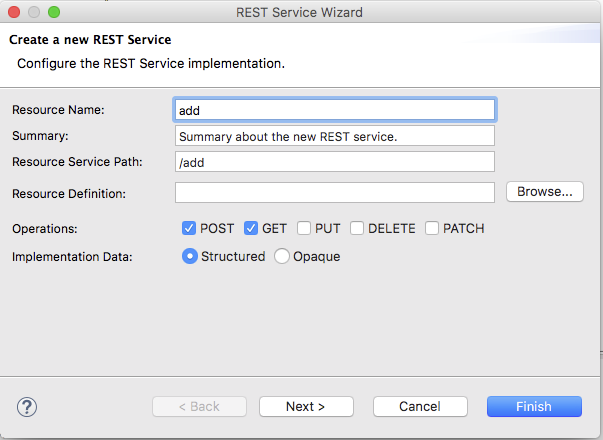Click the Resource Name text field

coord(334,109)
